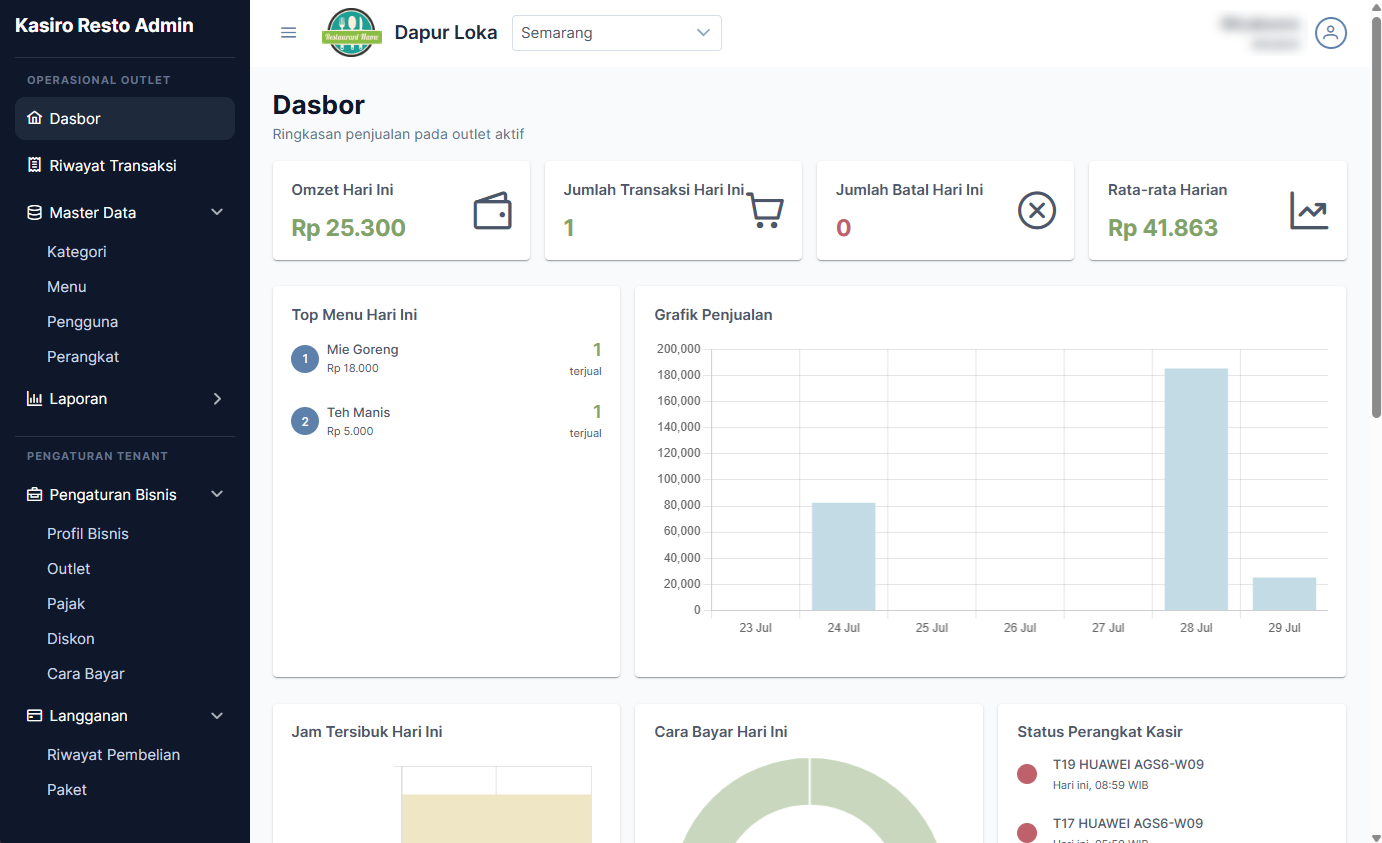Click the trending chart icon

click(1309, 211)
